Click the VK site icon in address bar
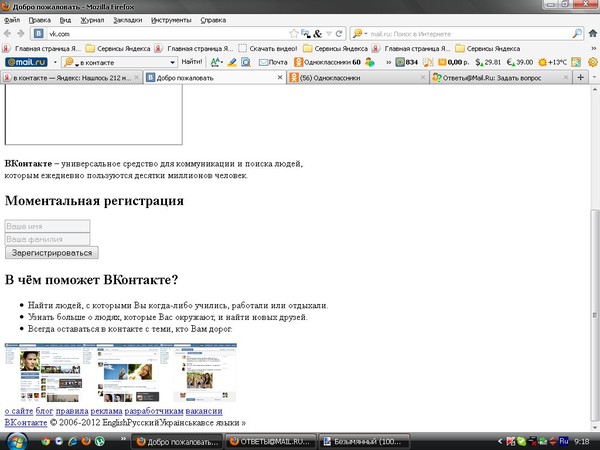This screenshot has width=600, height=450. click(38, 34)
